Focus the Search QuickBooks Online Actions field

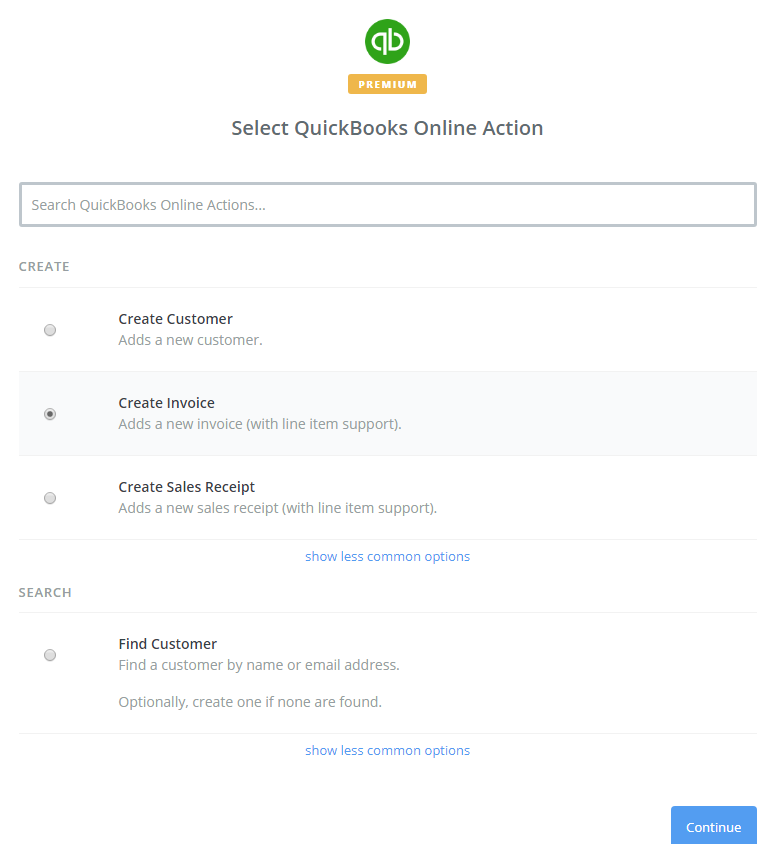coord(387,205)
